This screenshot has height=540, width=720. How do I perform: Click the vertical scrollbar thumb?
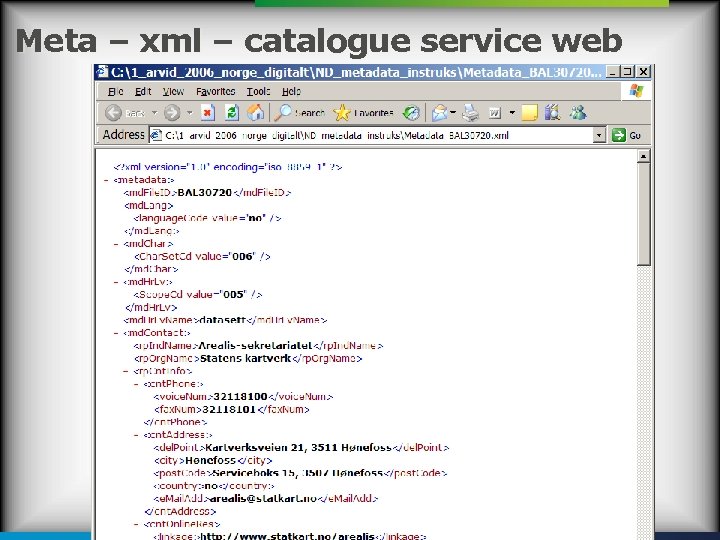coord(643,214)
